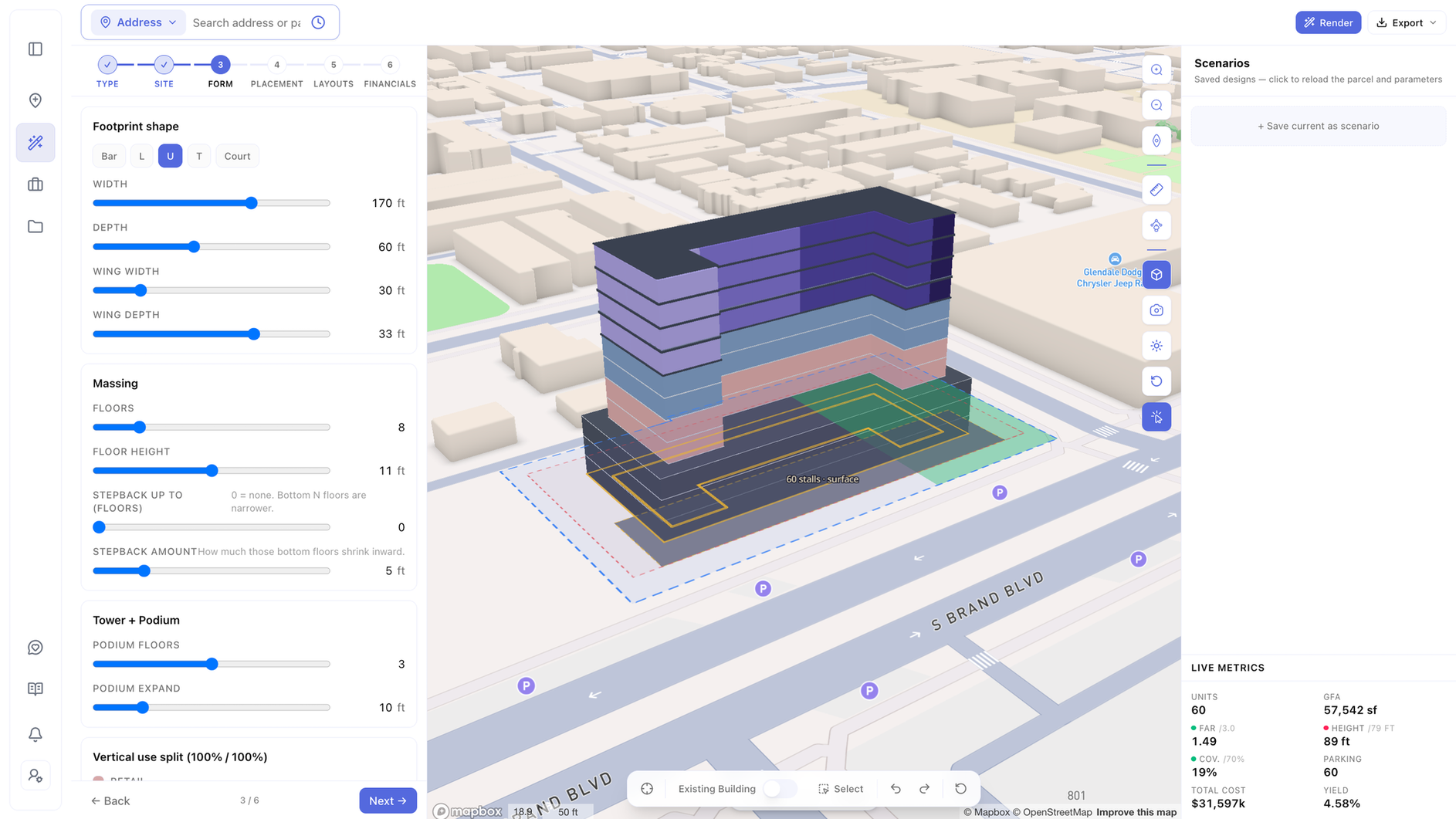Screen dimensions: 1456x819
Task: Click Save current as scenario
Action: [1318, 126]
